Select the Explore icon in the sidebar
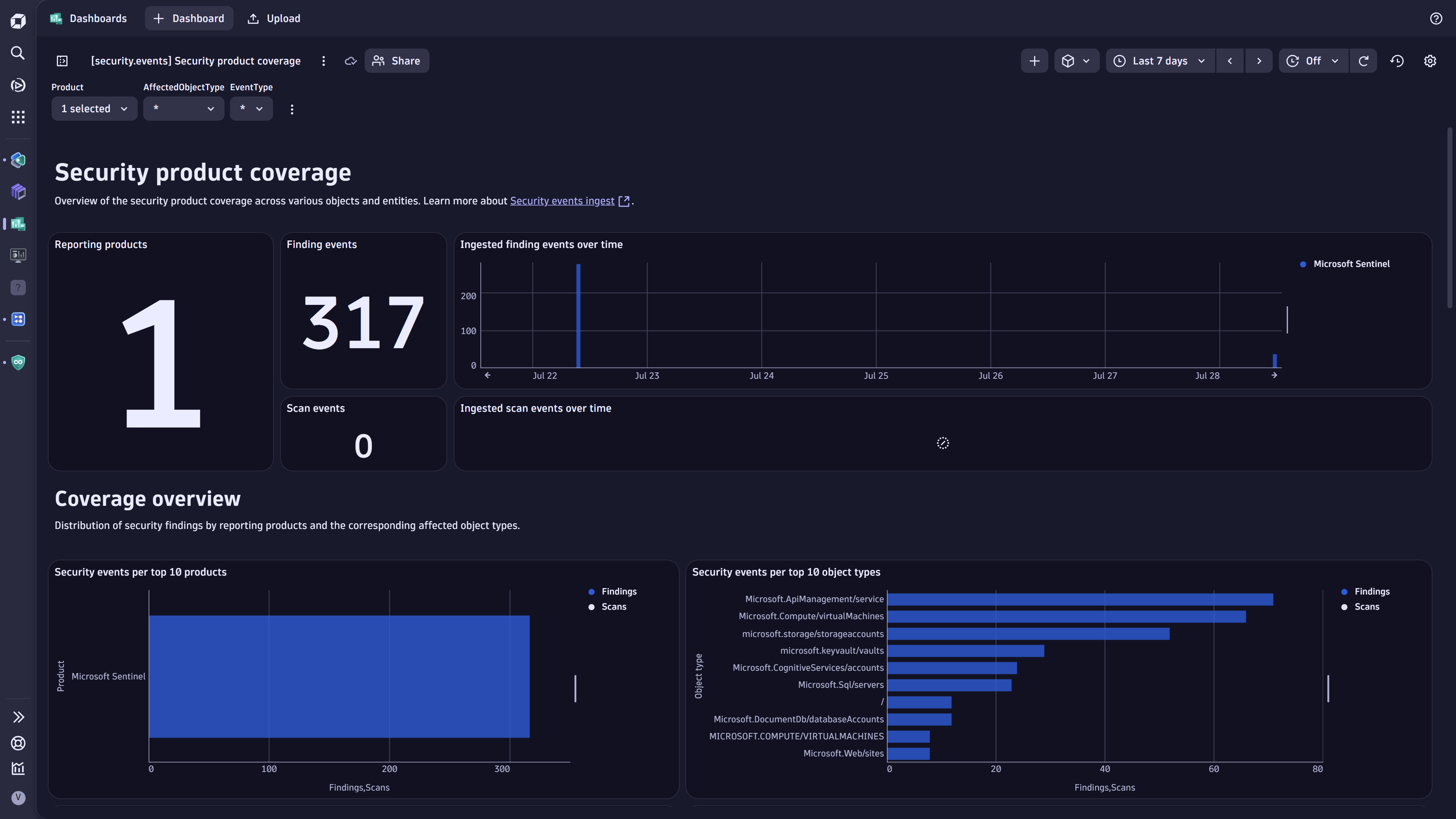Screen dimensions: 1456x819 point(17,85)
